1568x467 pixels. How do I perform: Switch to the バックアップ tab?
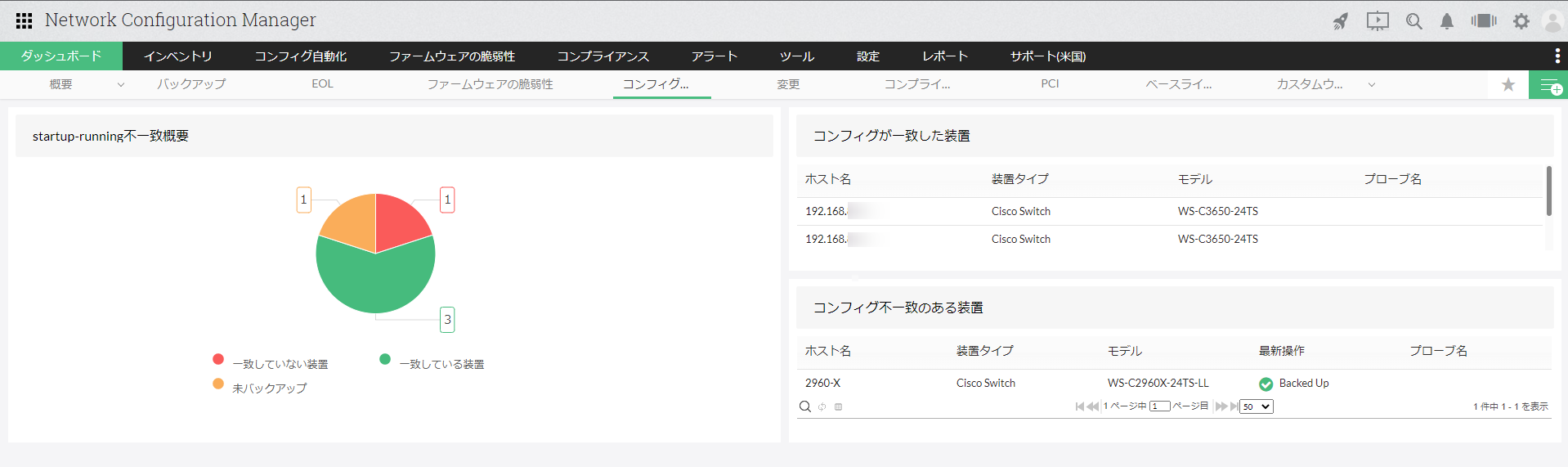191,83
